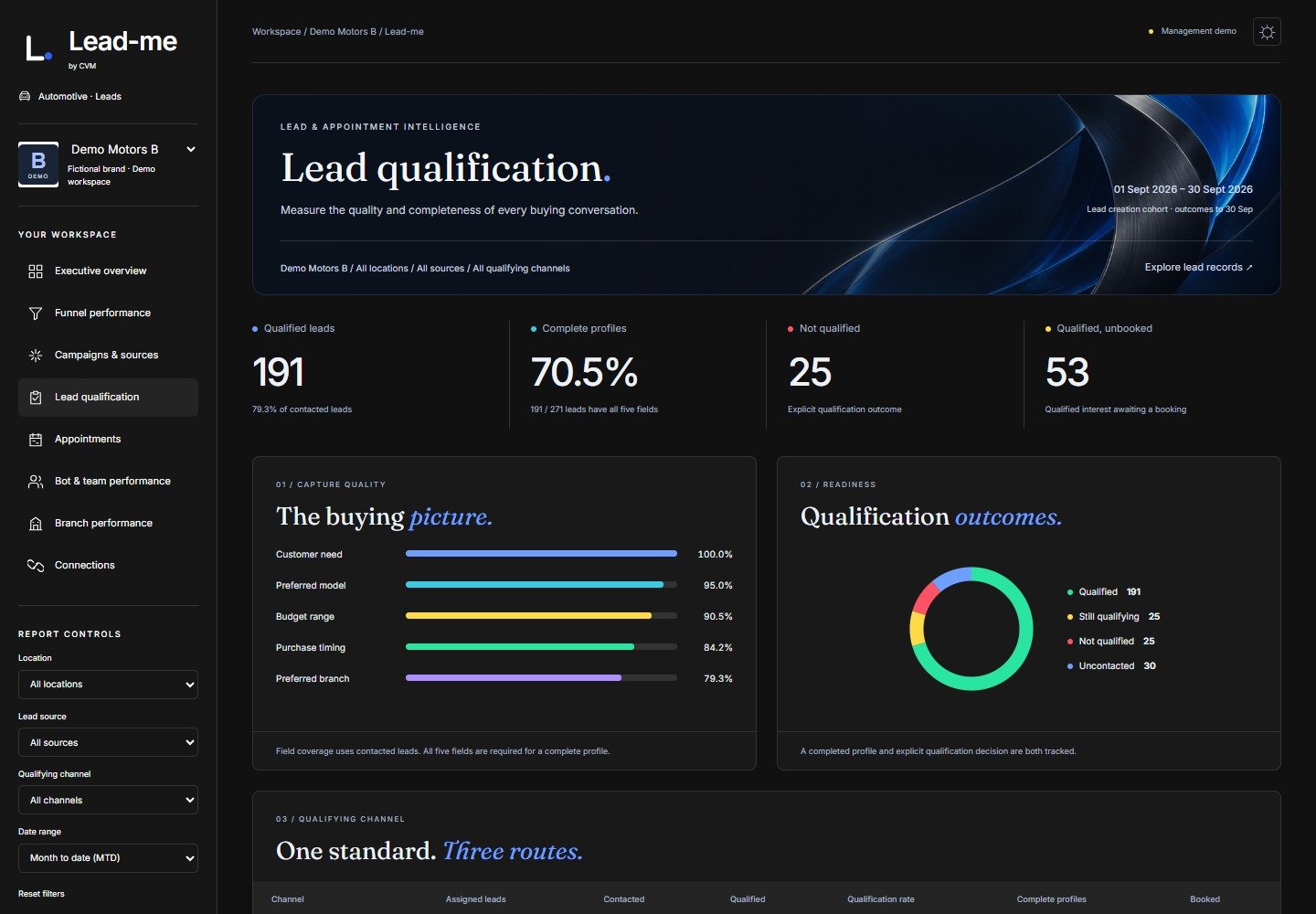1316x914 pixels.
Task: Click the yellow Still qualifying legend dot
Action: (1070, 617)
